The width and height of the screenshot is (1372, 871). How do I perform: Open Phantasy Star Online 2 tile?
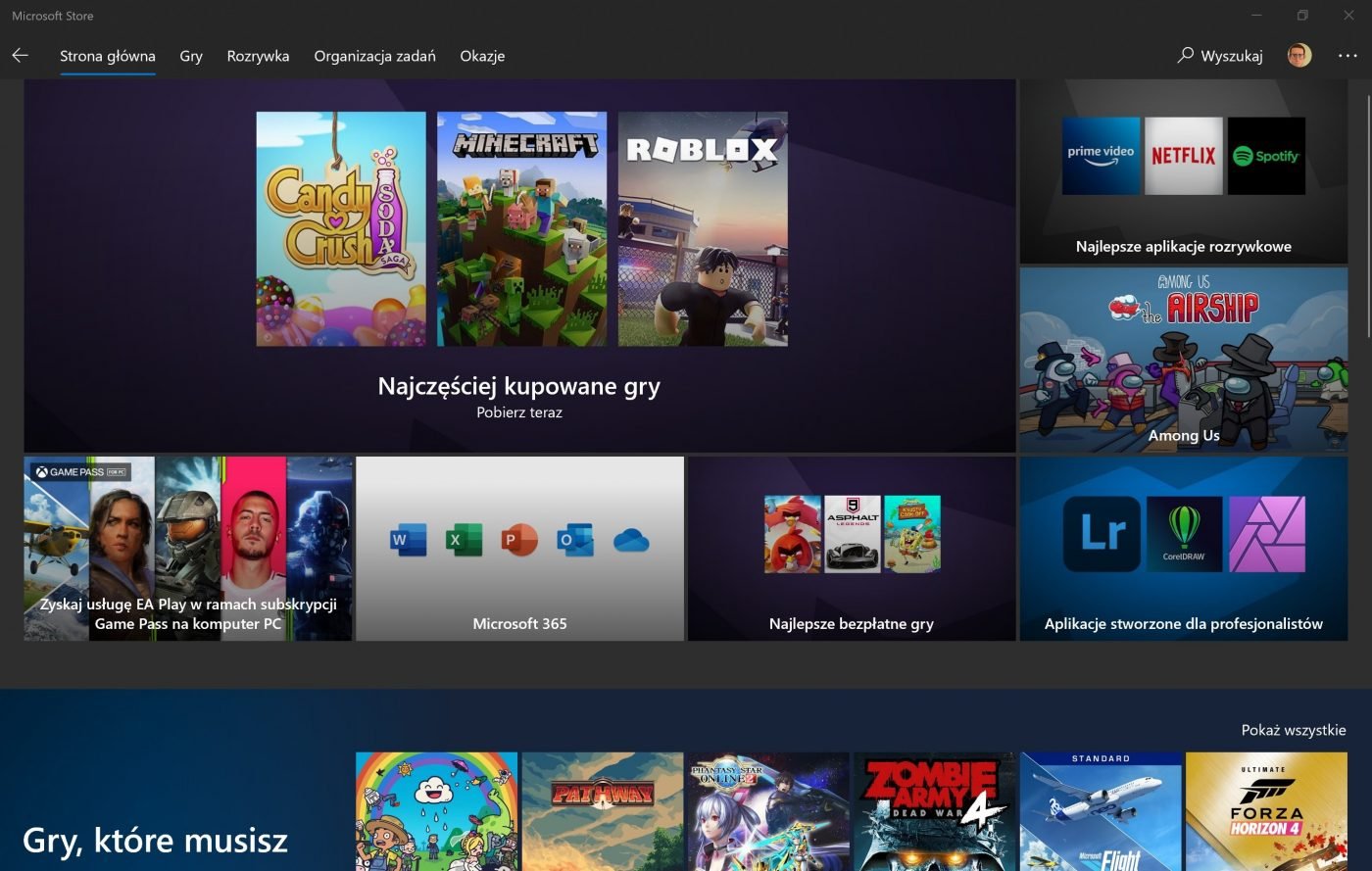(768, 811)
